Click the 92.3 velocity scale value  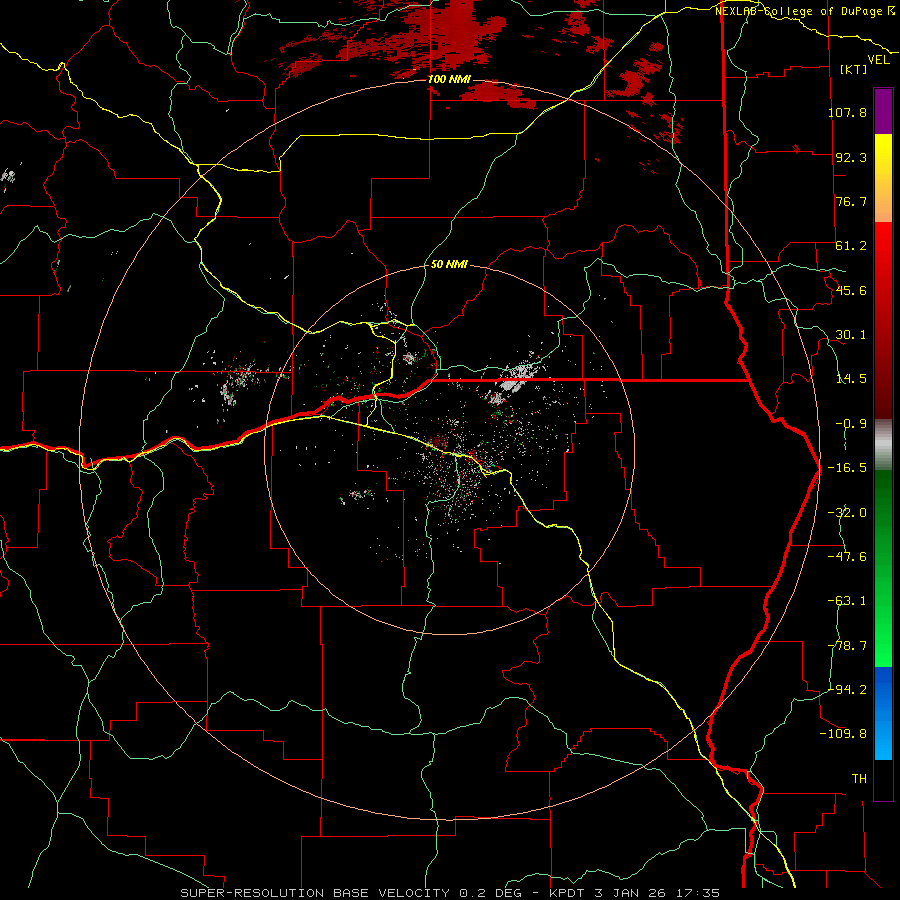pyautogui.click(x=851, y=157)
